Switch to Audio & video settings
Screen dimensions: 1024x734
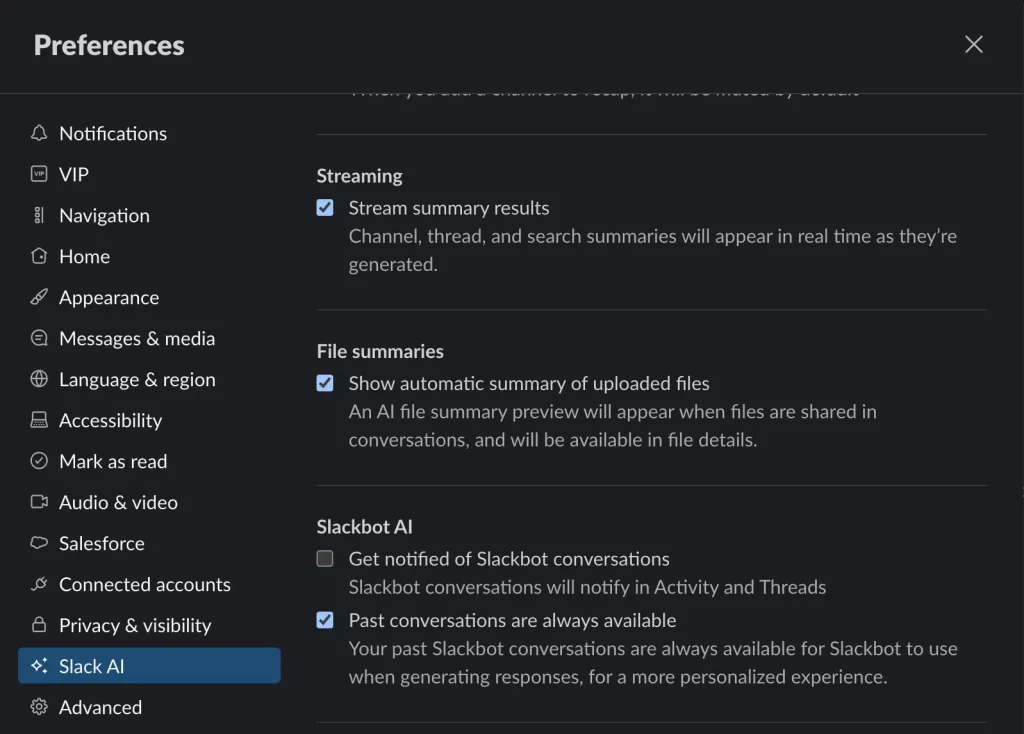[118, 502]
